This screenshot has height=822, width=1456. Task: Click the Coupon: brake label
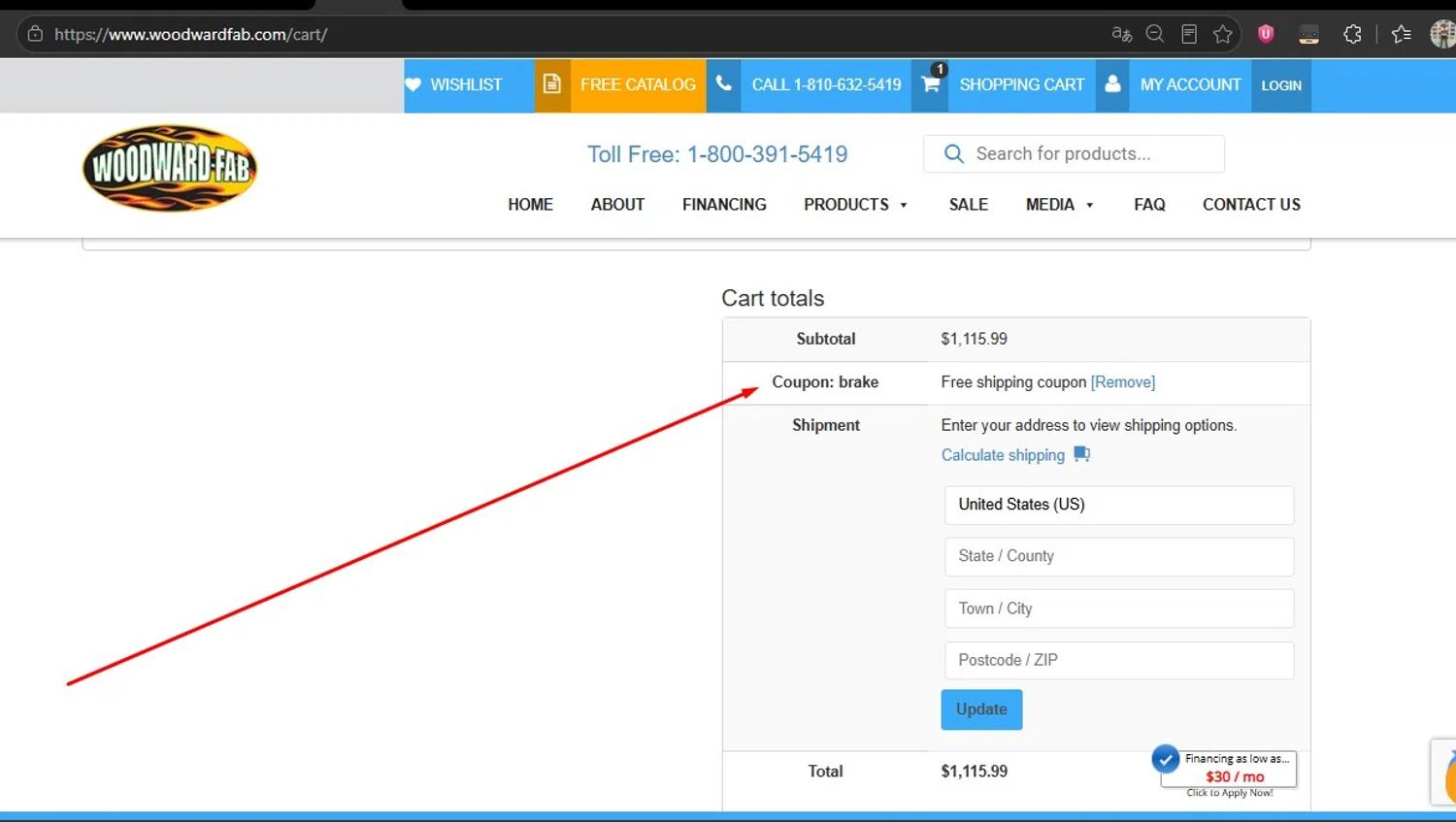click(x=825, y=382)
